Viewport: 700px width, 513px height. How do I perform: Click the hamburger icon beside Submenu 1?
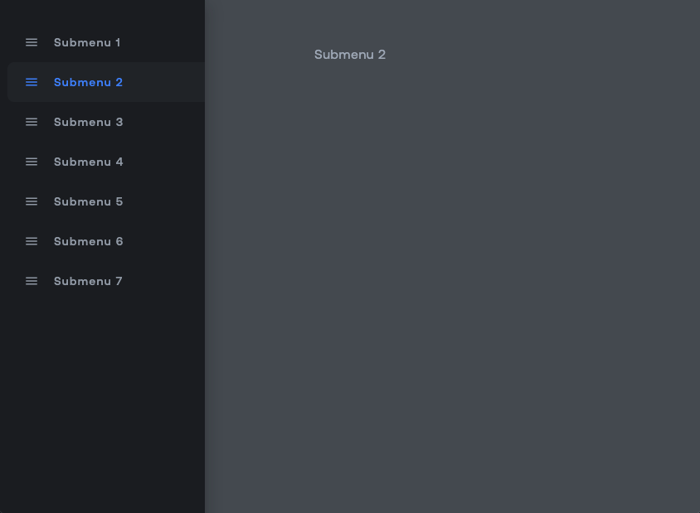point(31,42)
